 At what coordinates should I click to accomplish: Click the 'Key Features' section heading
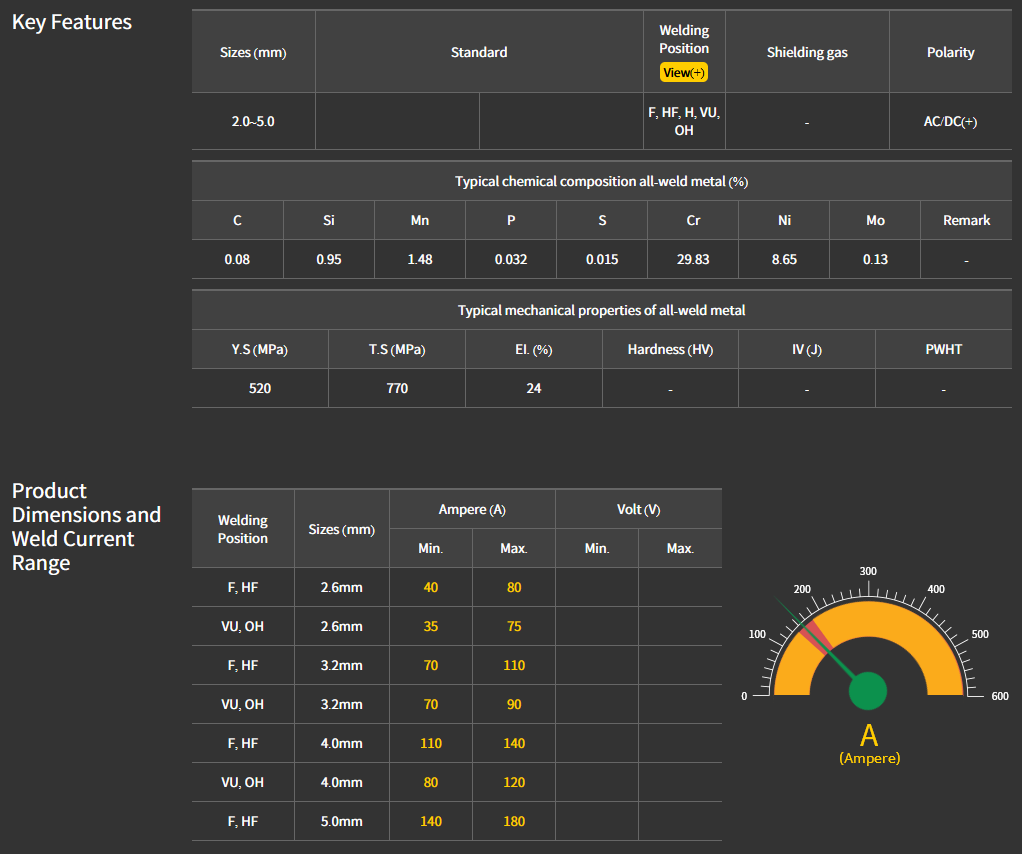pos(72,22)
